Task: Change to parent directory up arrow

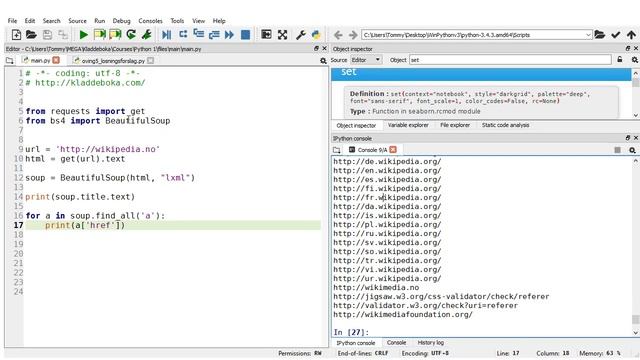Action: 631,35
